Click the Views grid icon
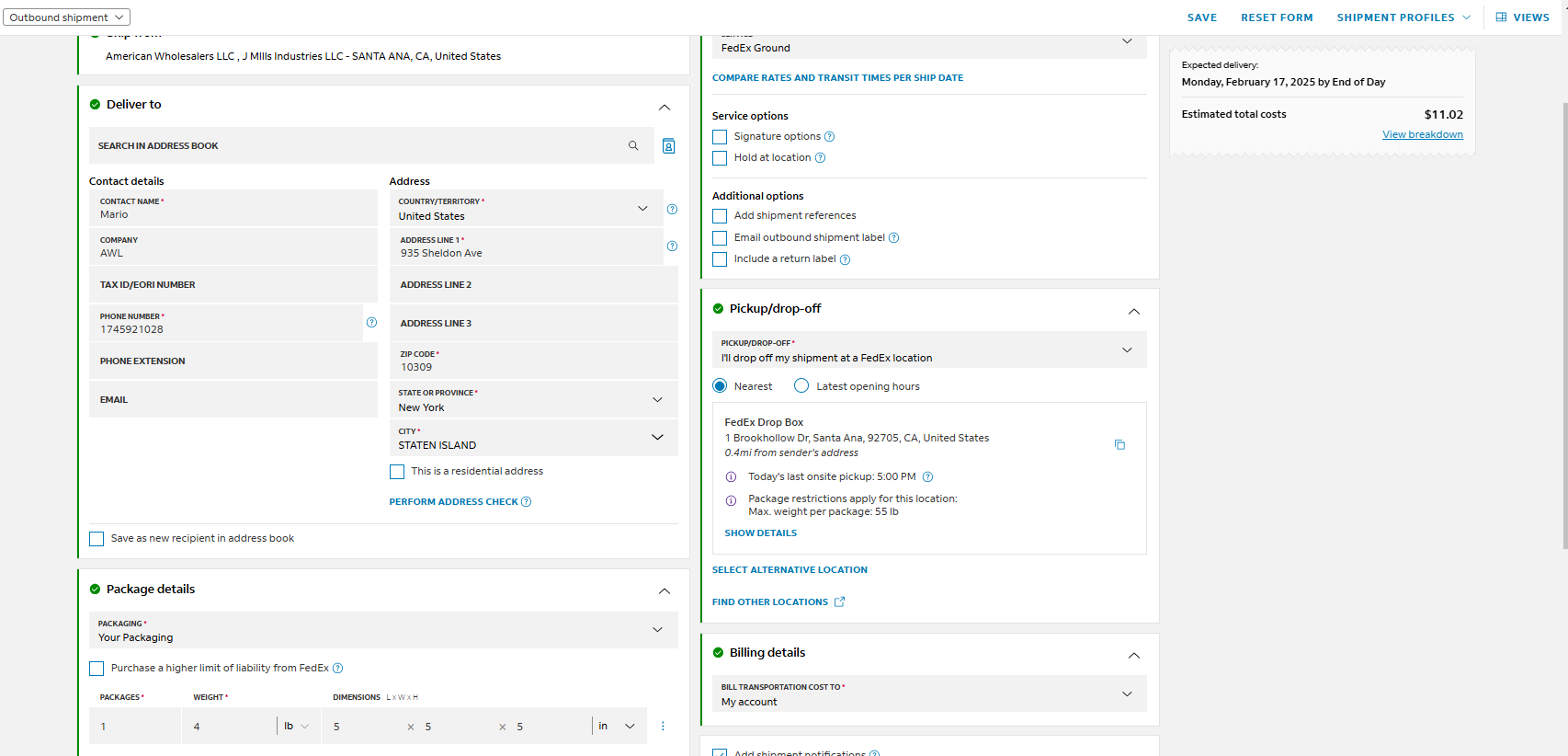The height and width of the screenshot is (756, 1568). click(x=1501, y=17)
